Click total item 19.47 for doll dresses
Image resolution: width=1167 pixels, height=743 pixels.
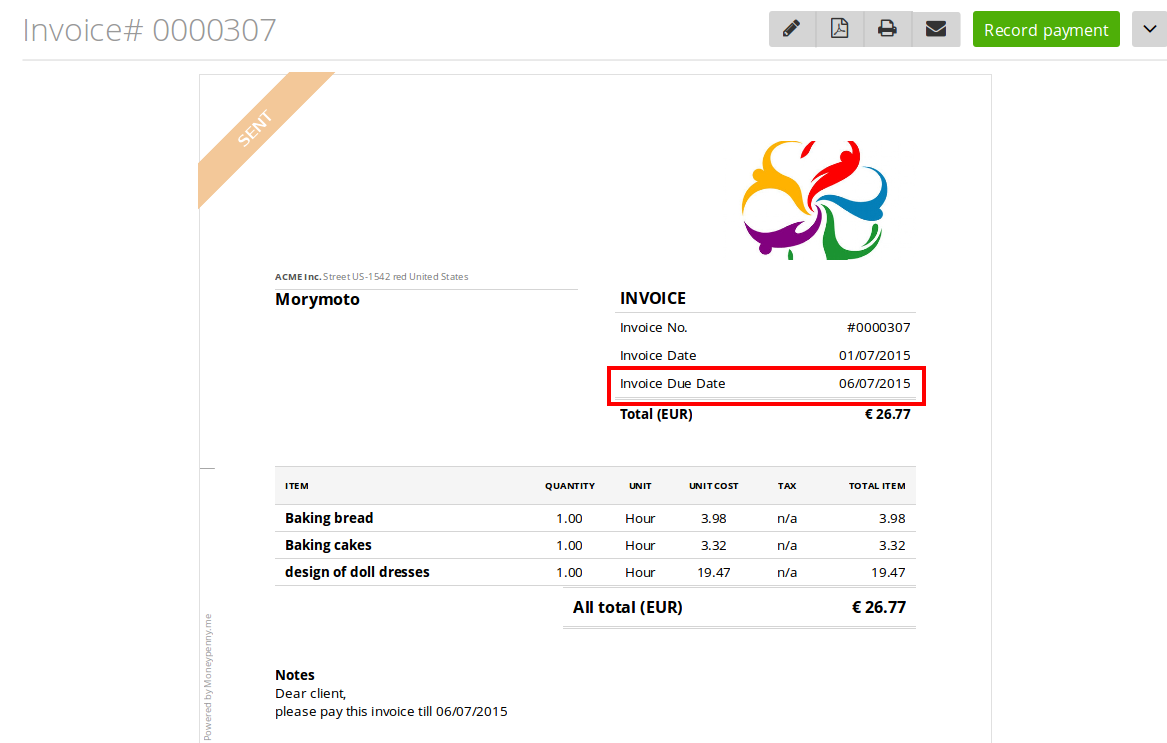(888, 573)
